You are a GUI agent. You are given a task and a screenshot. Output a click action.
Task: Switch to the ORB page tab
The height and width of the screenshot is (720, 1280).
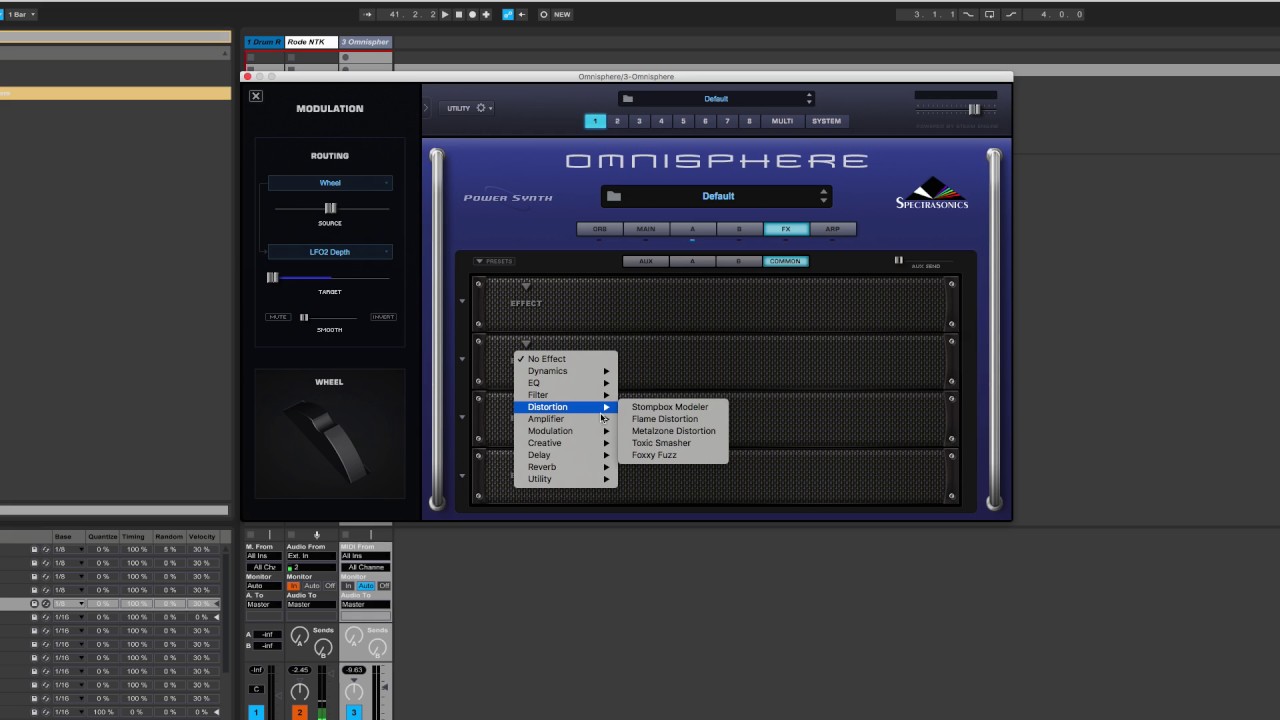[x=599, y=229]
